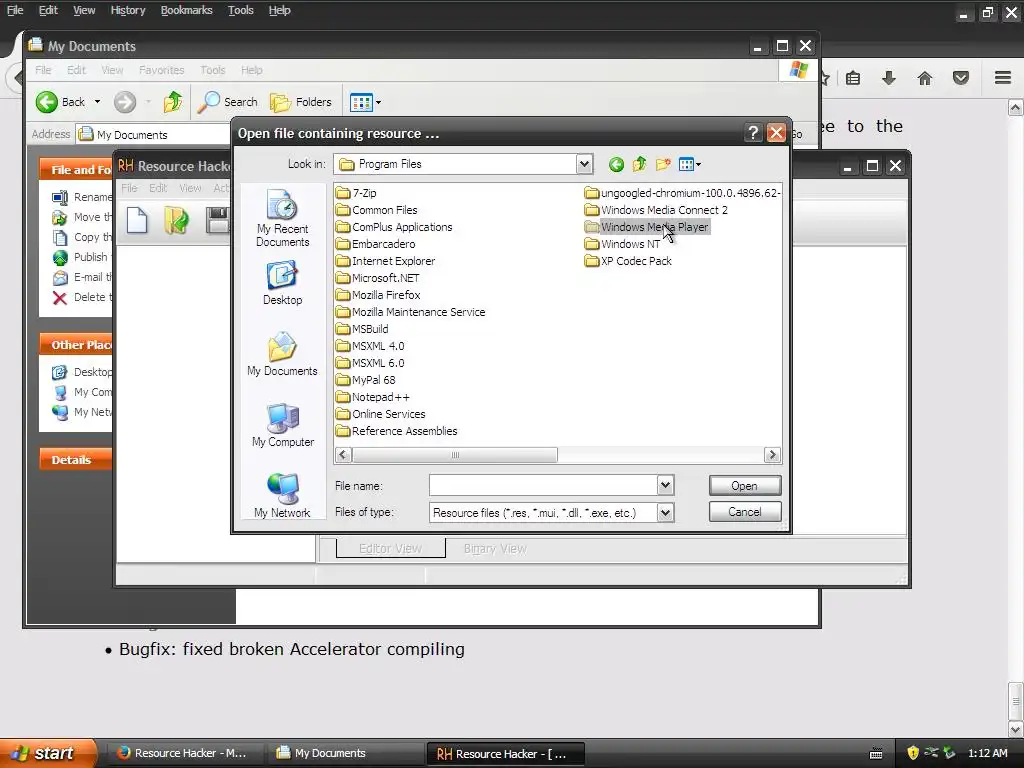Open the browser Tools menu
Viewport: 1024px width, 768px height.
click(240, 10)
